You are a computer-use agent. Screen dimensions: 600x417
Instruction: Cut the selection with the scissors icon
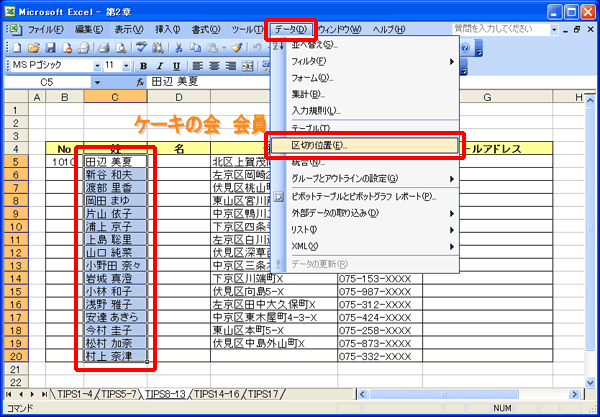tap(179, 48)
